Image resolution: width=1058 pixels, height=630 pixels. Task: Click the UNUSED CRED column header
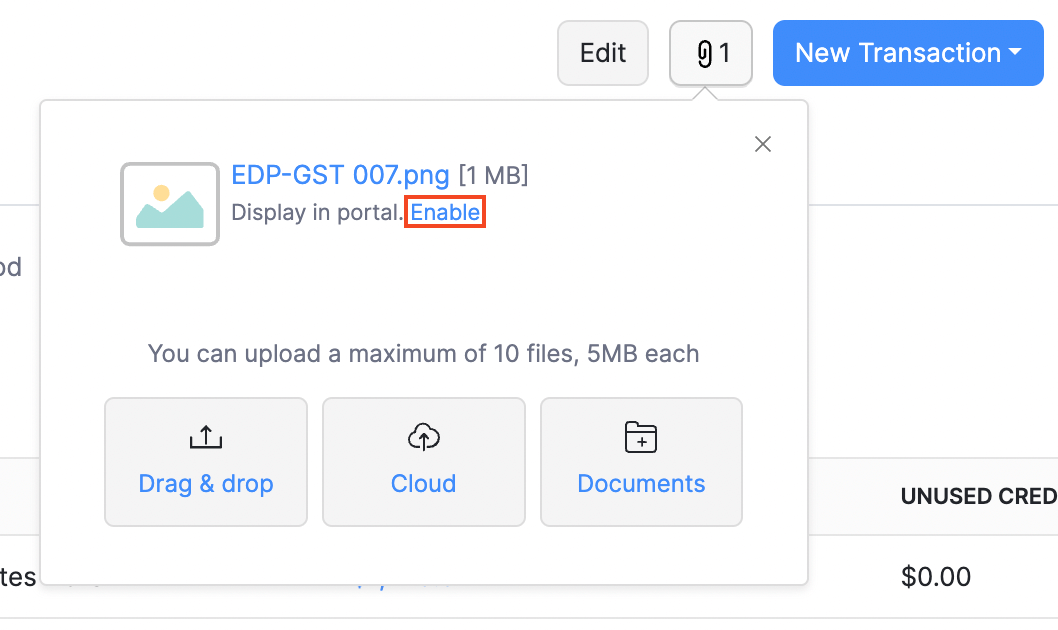tap(978, 496)
